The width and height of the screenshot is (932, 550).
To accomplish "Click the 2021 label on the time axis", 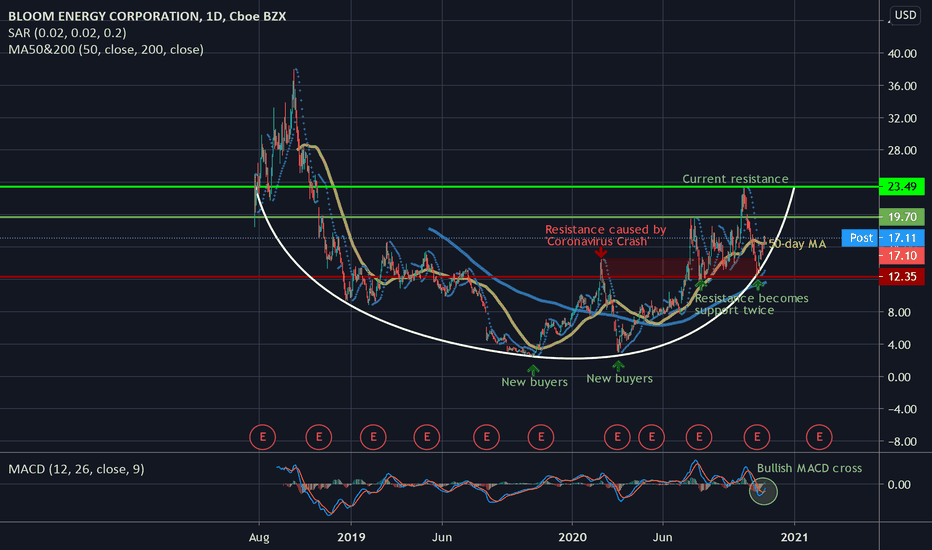I will pyautogui.click(x=794, y=538).
